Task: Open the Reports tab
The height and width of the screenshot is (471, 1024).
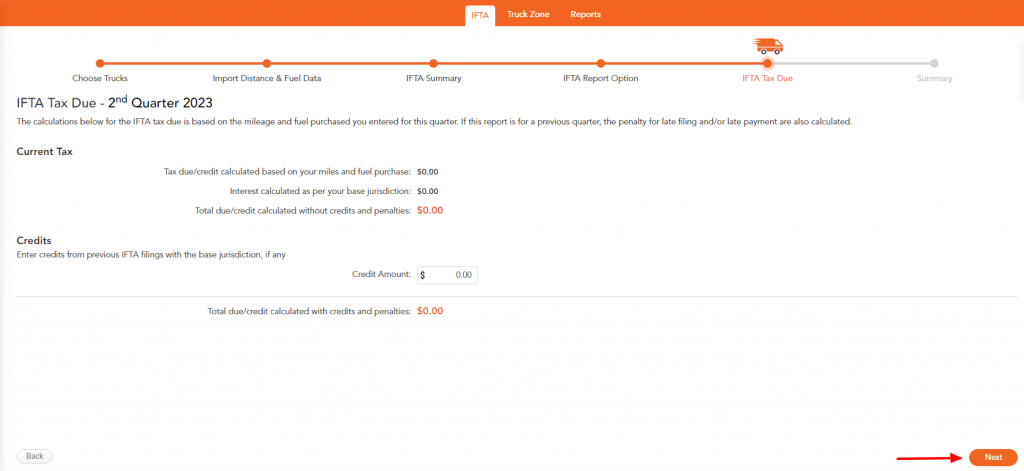Action: (x=585, y=14)
